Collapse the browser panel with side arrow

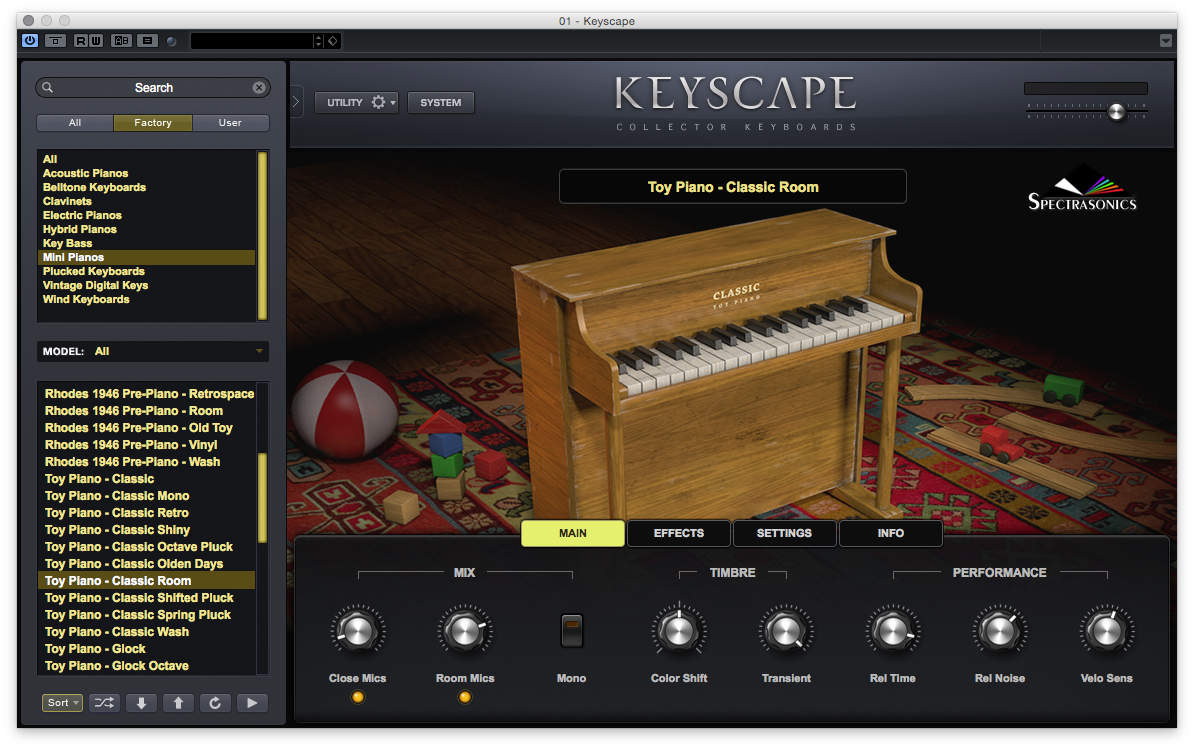click(295, 102)
